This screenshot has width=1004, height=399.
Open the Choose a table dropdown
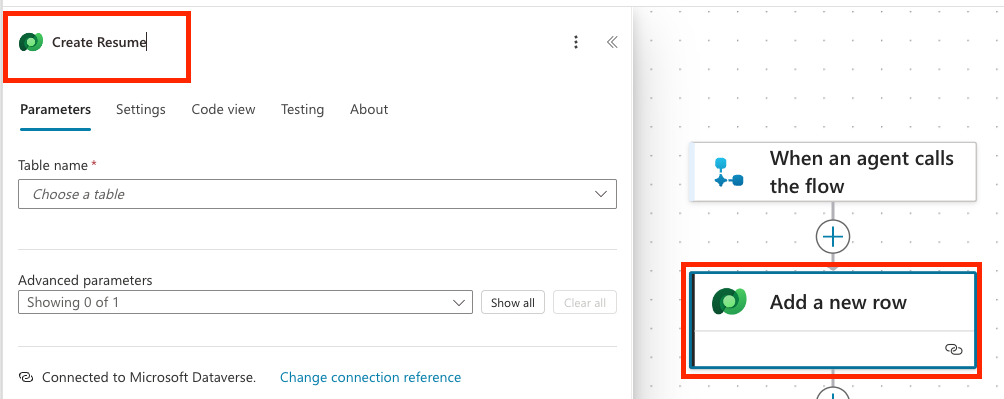coord(317,194)
